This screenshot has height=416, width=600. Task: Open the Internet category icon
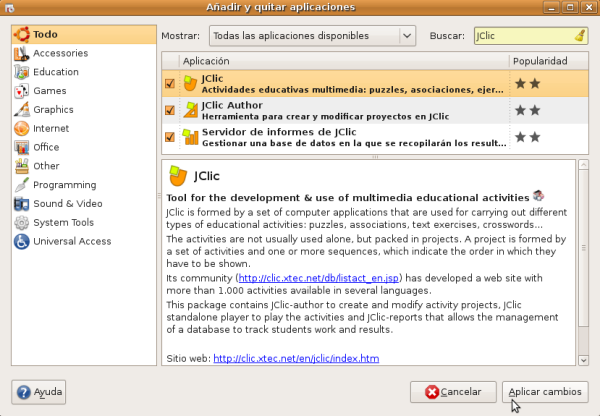tap(20, 128)
